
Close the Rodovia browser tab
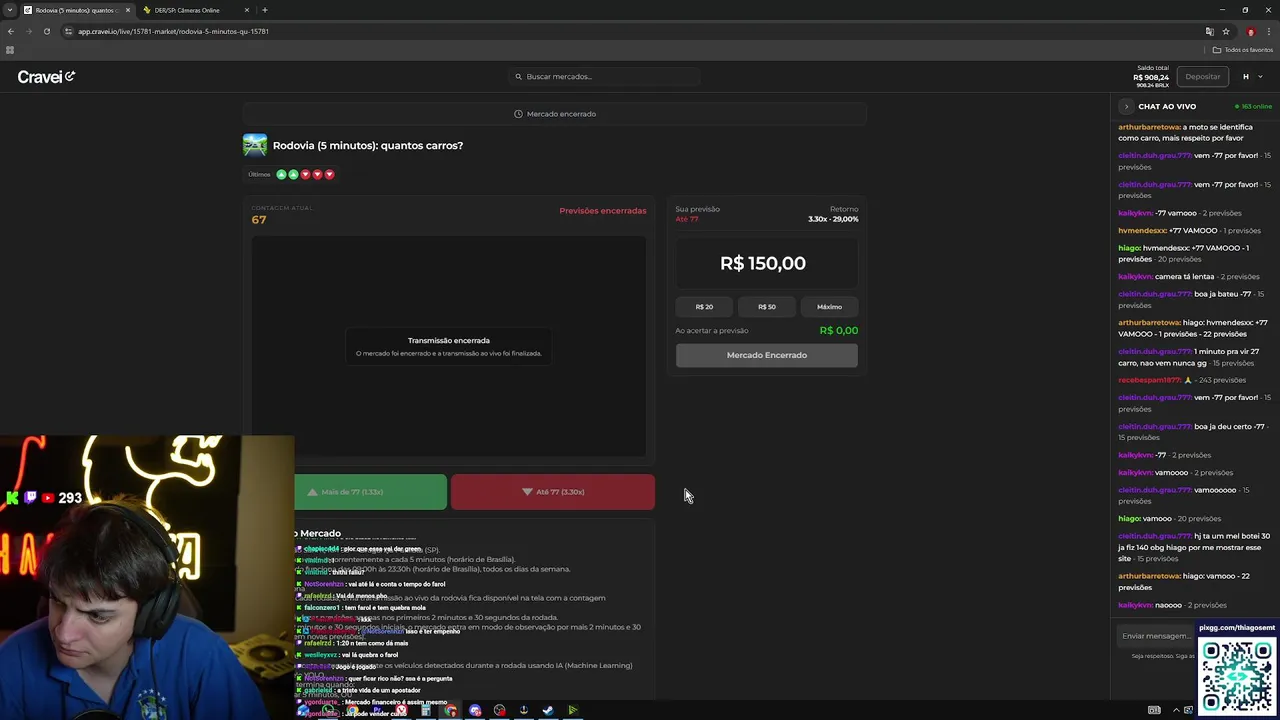point(127,10)
